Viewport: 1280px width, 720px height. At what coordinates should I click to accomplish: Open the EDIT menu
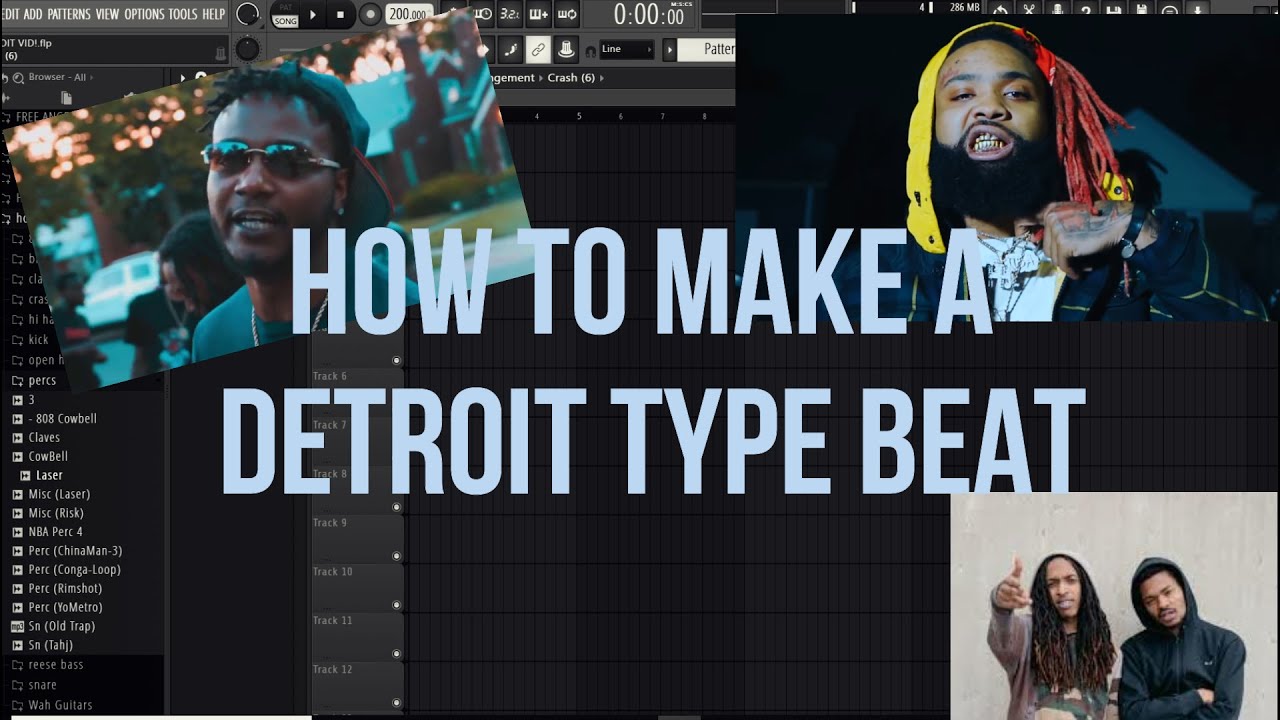coord(10,14)
